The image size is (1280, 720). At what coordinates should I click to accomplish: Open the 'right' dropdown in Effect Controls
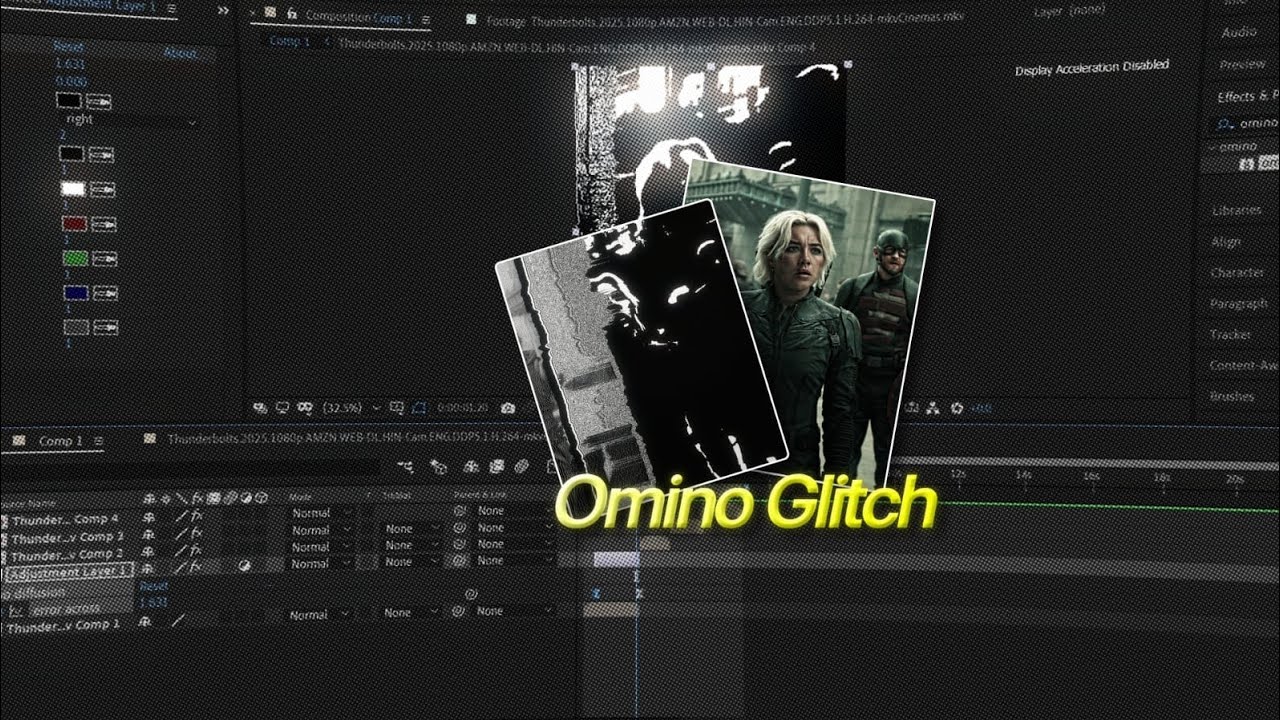coord(129,120)
